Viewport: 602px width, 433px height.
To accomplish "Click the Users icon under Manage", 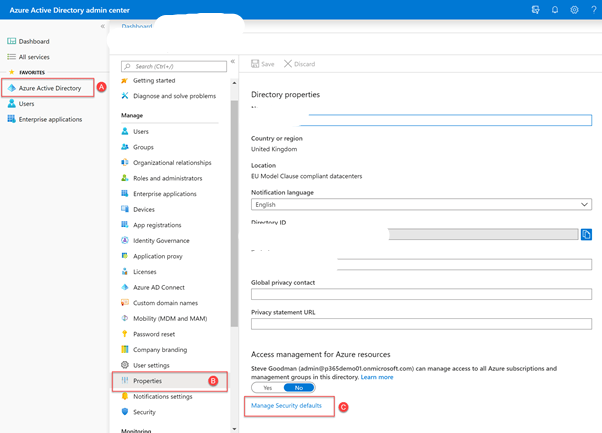I will [x=125, y=131].
